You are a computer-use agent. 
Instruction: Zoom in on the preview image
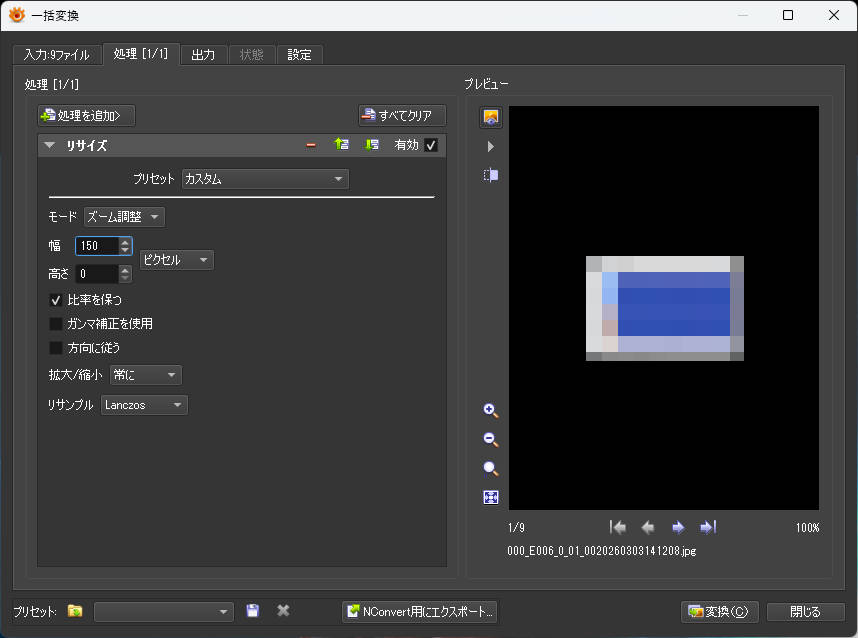[490, 411]
